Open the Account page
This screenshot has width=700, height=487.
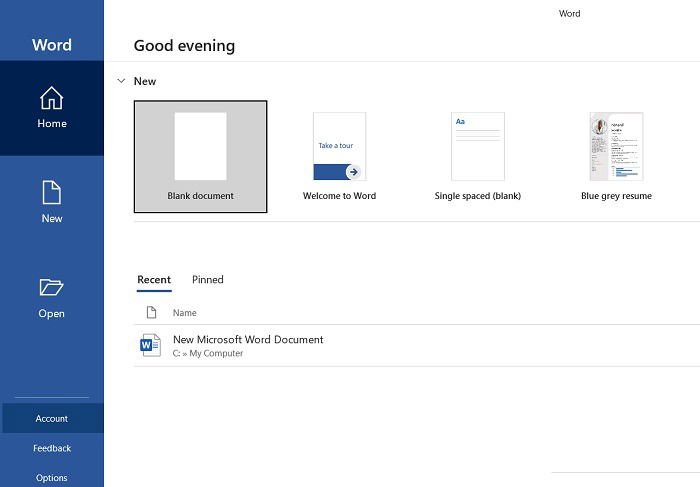53,418
